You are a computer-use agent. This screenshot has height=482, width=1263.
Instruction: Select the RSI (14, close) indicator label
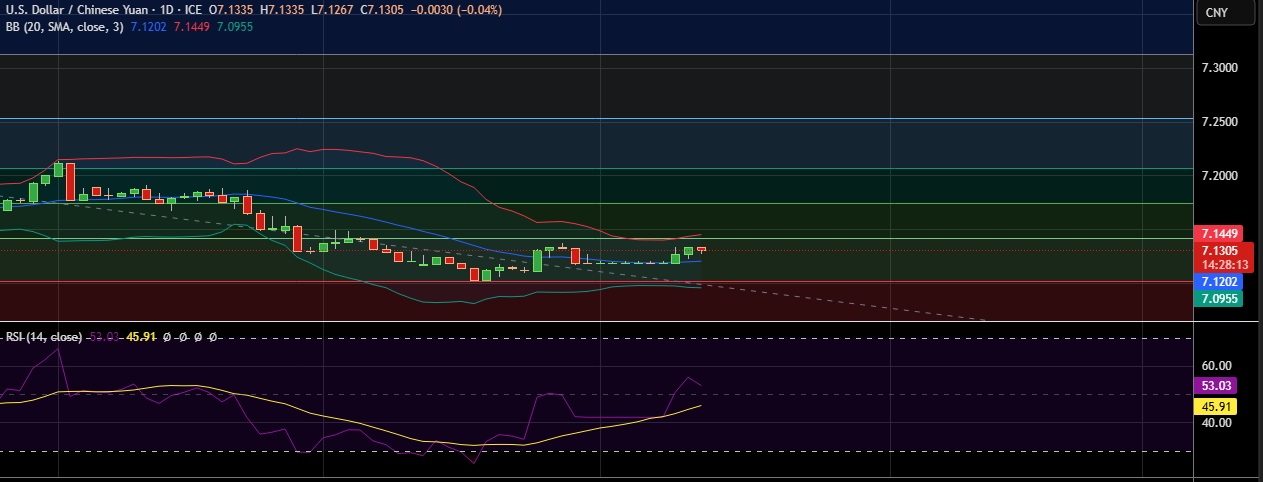(x=42, y=338)
